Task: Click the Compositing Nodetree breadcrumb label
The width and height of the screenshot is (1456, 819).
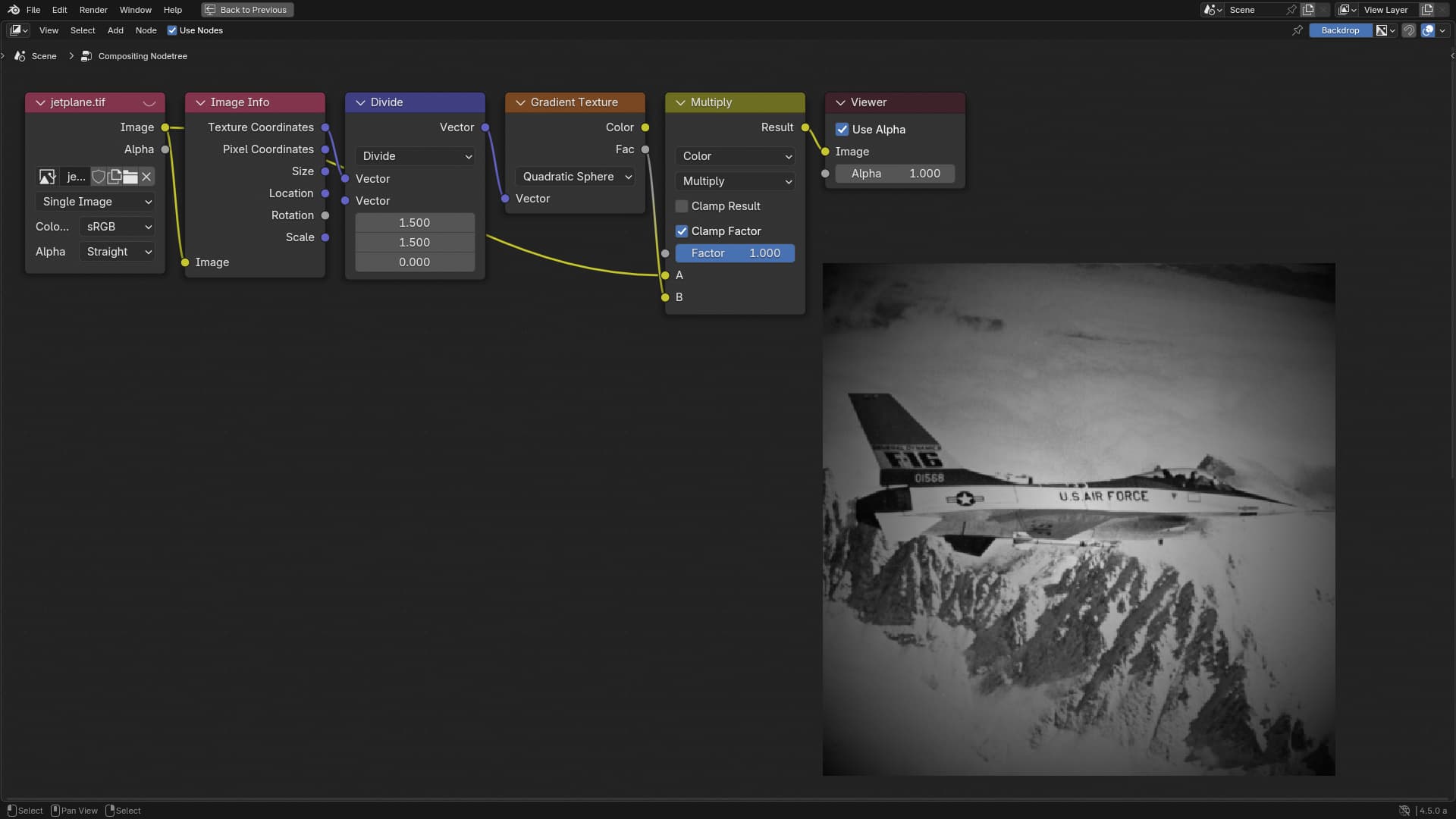Action: [143, 56]
